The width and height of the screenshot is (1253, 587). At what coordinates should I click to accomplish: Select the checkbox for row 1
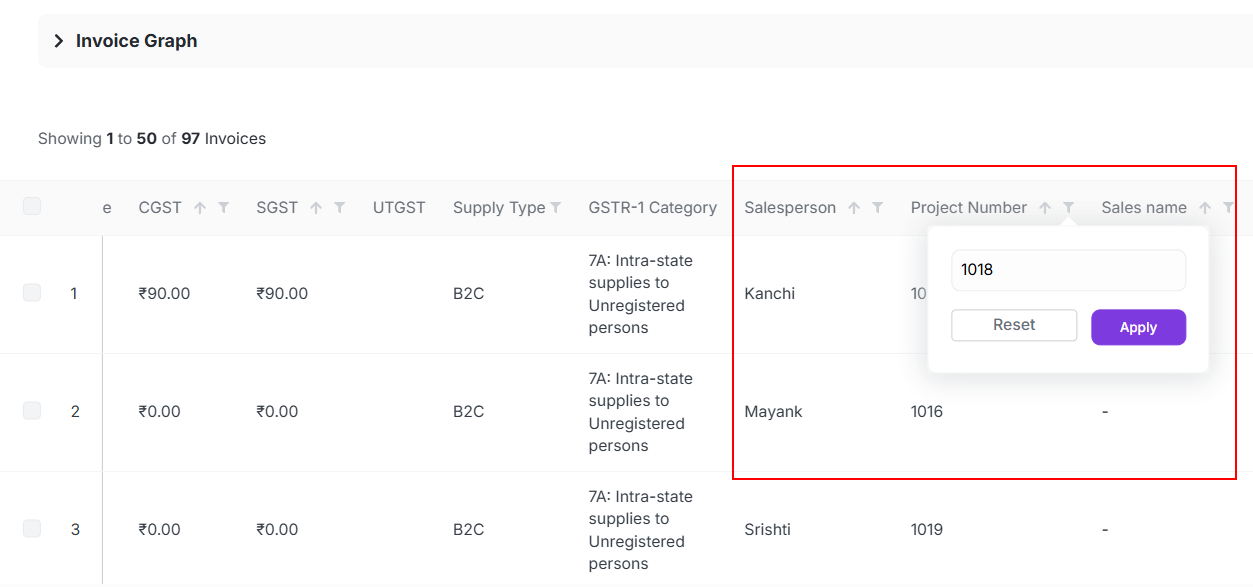coord(32,293)
